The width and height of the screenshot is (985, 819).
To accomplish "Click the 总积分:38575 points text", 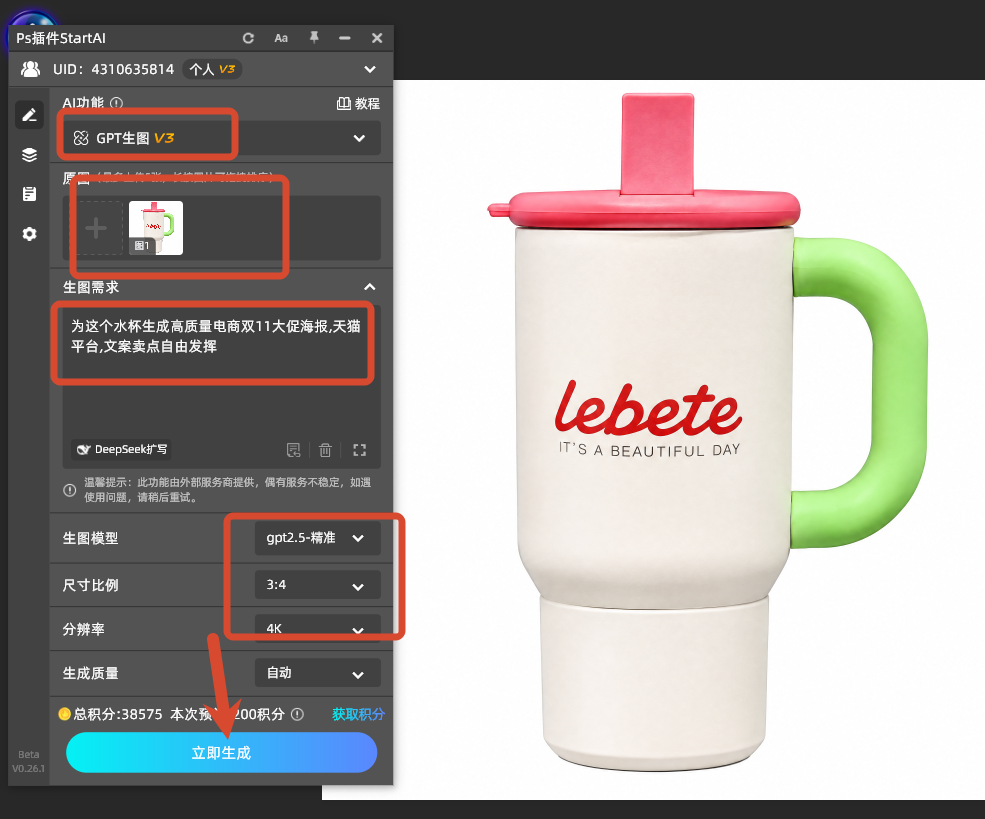I will [118, 714].
